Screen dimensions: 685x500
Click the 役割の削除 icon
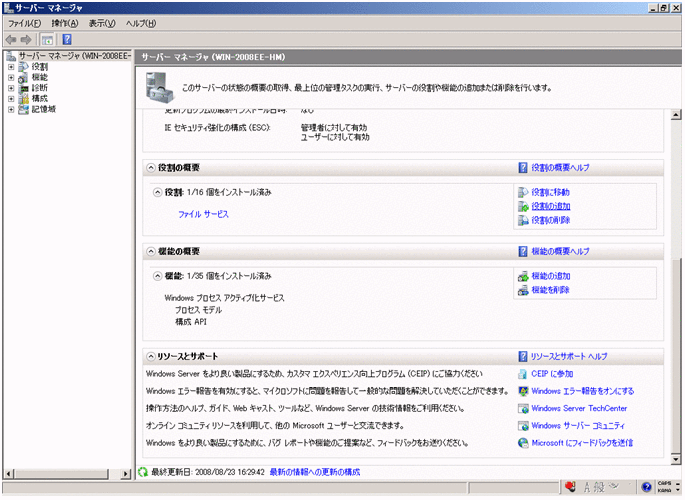[x=523, y=221]
